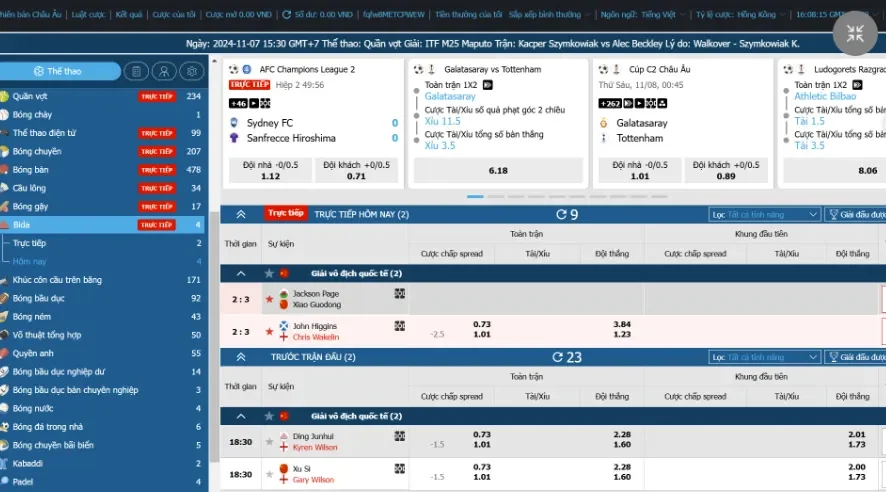
Task: Toggle star for pre-match Giải vô địch quốc tế
Action: pyautogui.click(x=268, y=415)
